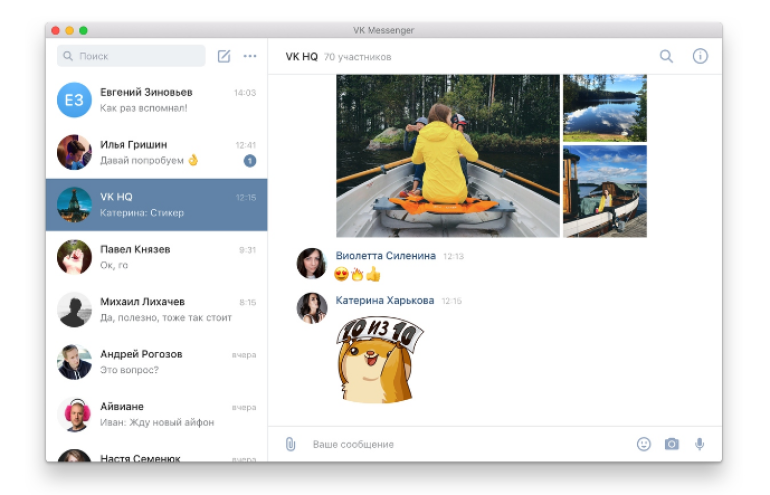The image size is (770, 495).
Task: Click Айвиане's avatar with pink headphones
Action: (x=76, y=414)
